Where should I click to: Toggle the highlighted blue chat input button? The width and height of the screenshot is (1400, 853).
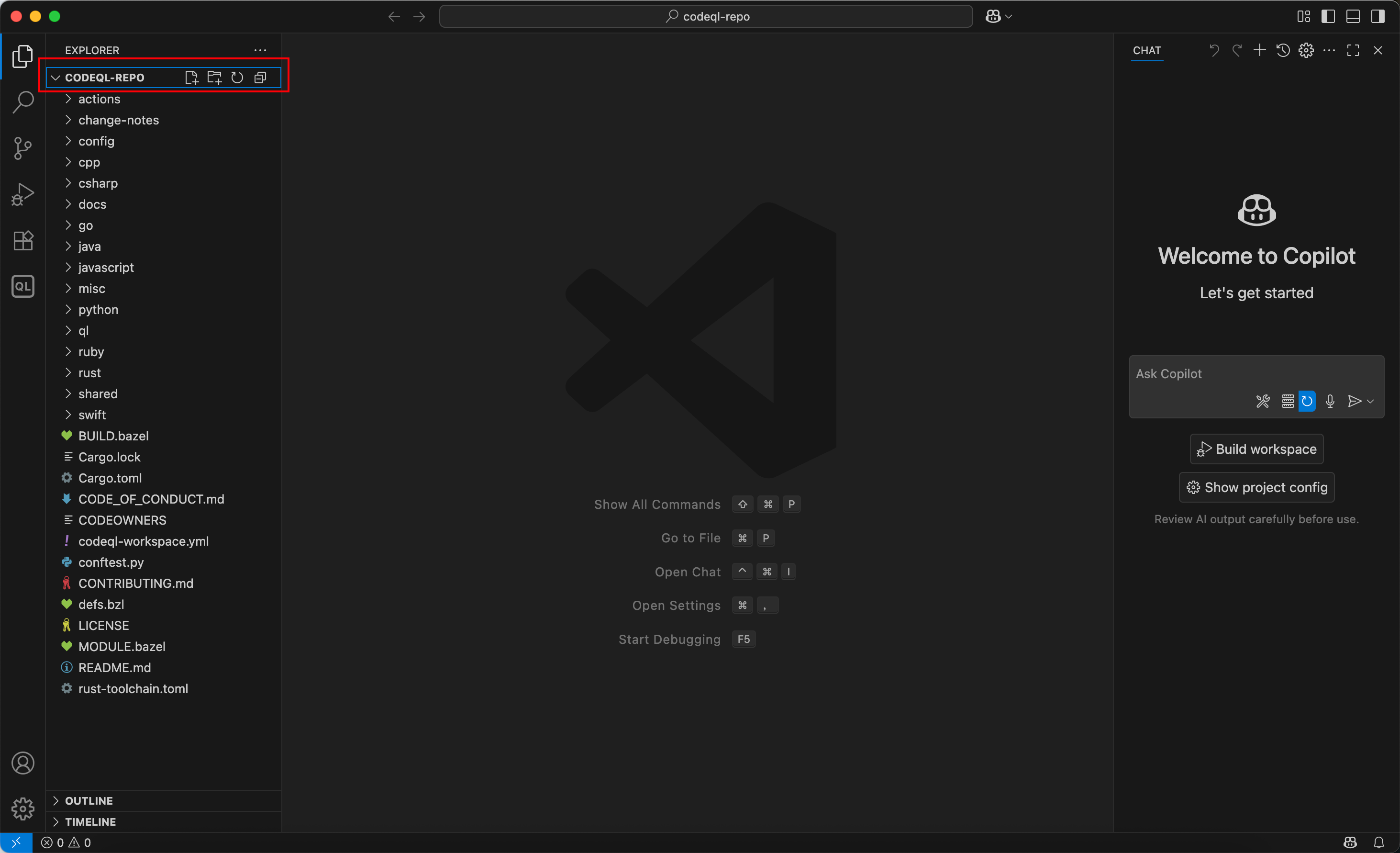pyautogui.click(x=1307, y=401)
